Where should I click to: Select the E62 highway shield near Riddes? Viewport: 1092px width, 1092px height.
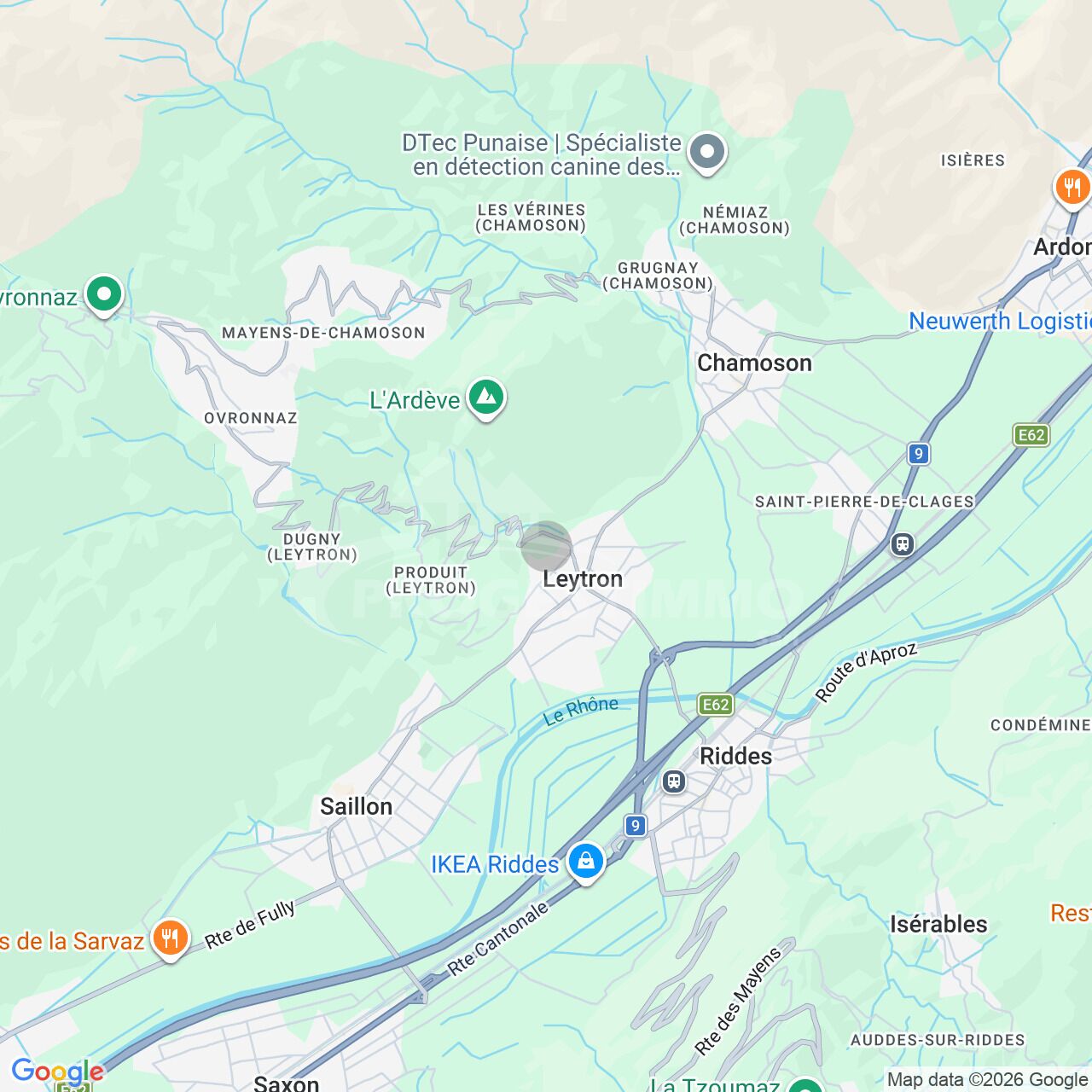(x=716, y=704)
